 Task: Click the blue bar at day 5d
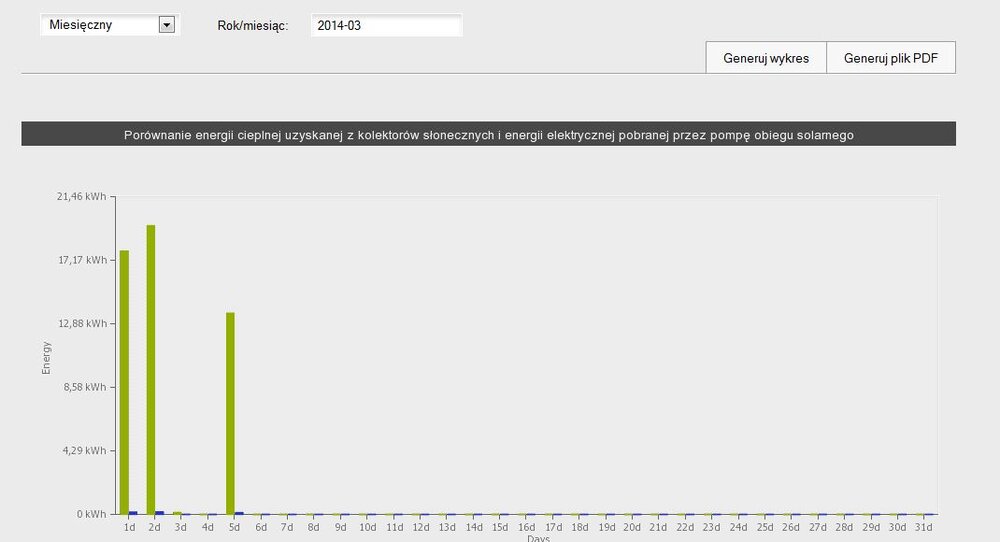239,513
